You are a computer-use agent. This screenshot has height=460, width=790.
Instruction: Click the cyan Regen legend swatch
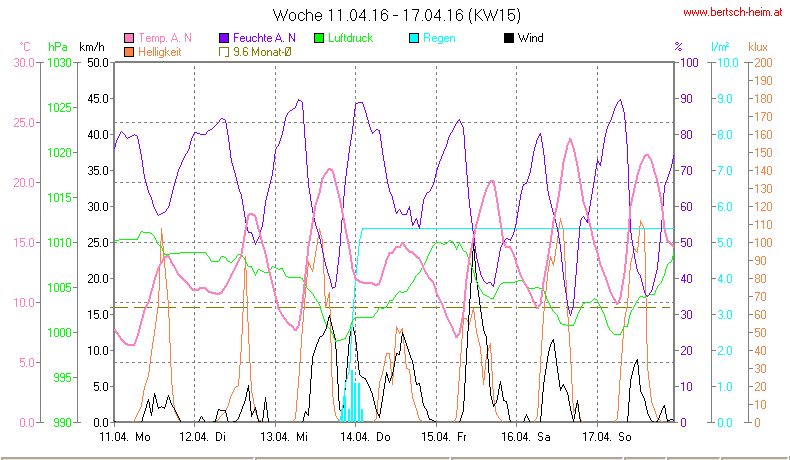pos(414,38)
